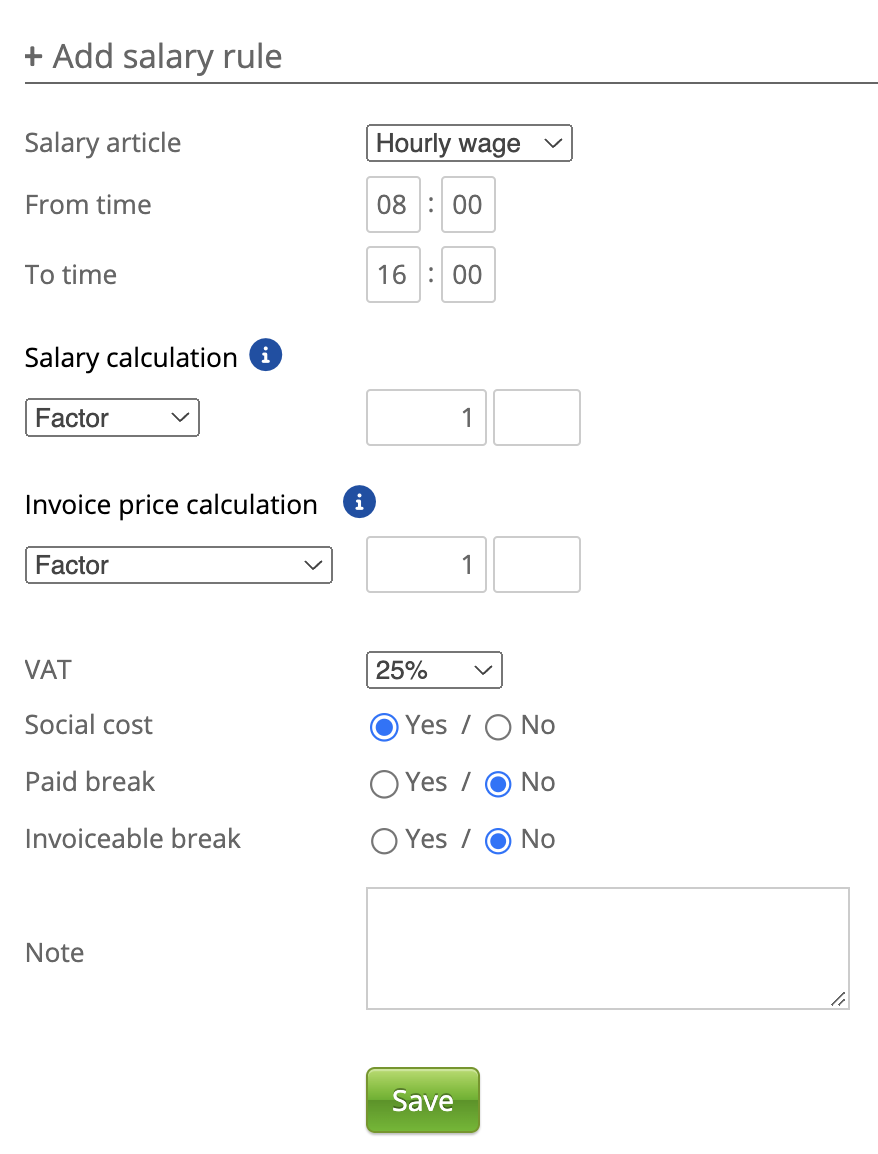Click the Salary calculation info icon
878x1154 pixels.
coord(266,355)
